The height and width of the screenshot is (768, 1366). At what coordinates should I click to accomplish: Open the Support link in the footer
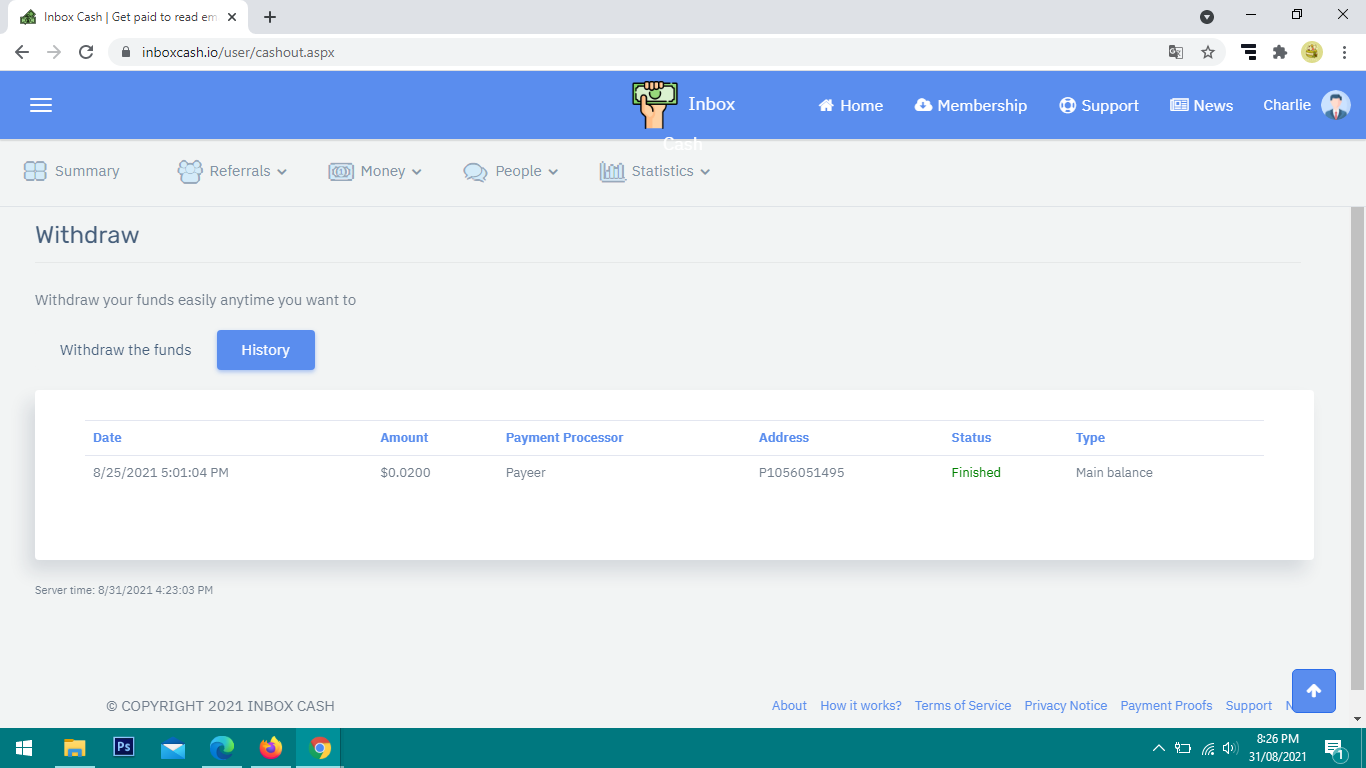point(1249,705)
